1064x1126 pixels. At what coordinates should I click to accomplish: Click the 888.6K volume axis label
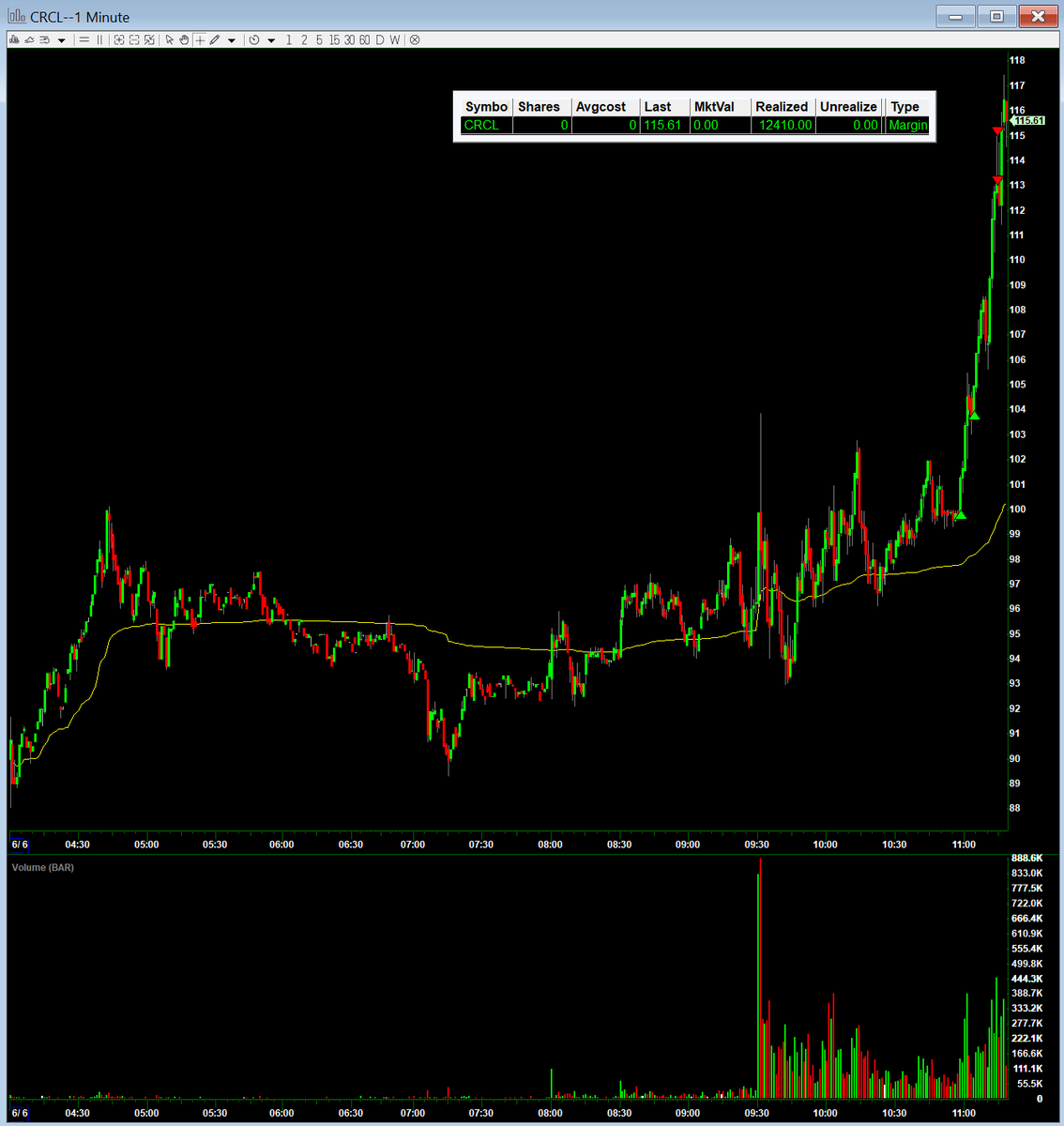[x=1026, y=858]
